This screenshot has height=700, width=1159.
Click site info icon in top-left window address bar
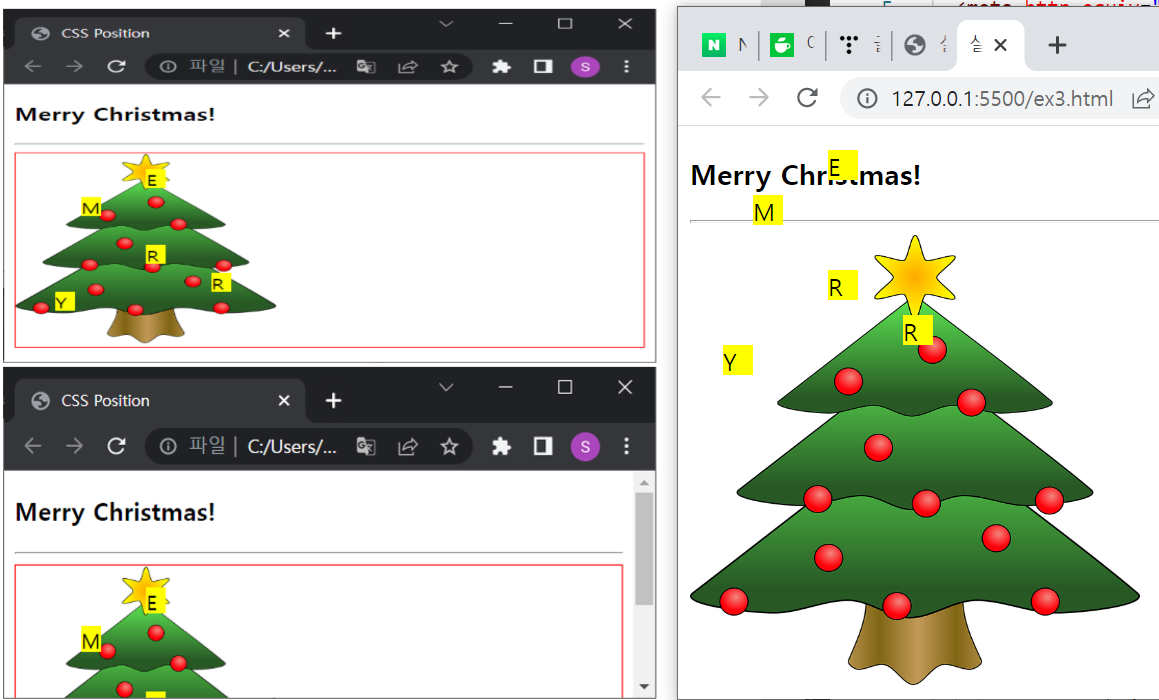[168, 67]
